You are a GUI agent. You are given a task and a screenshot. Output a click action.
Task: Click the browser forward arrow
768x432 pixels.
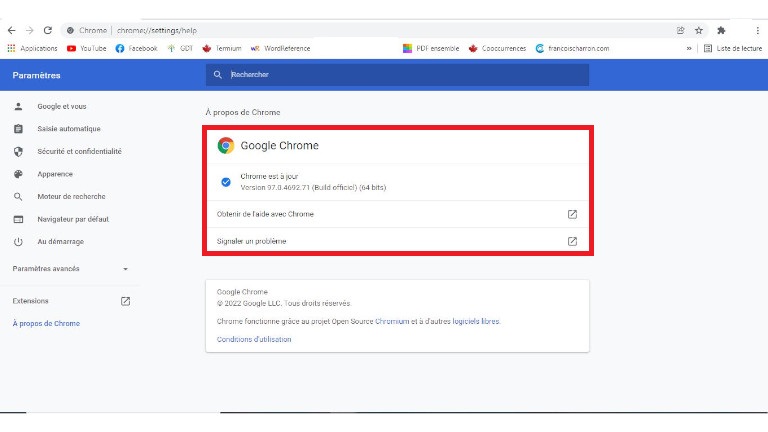[x=29, y=30]
